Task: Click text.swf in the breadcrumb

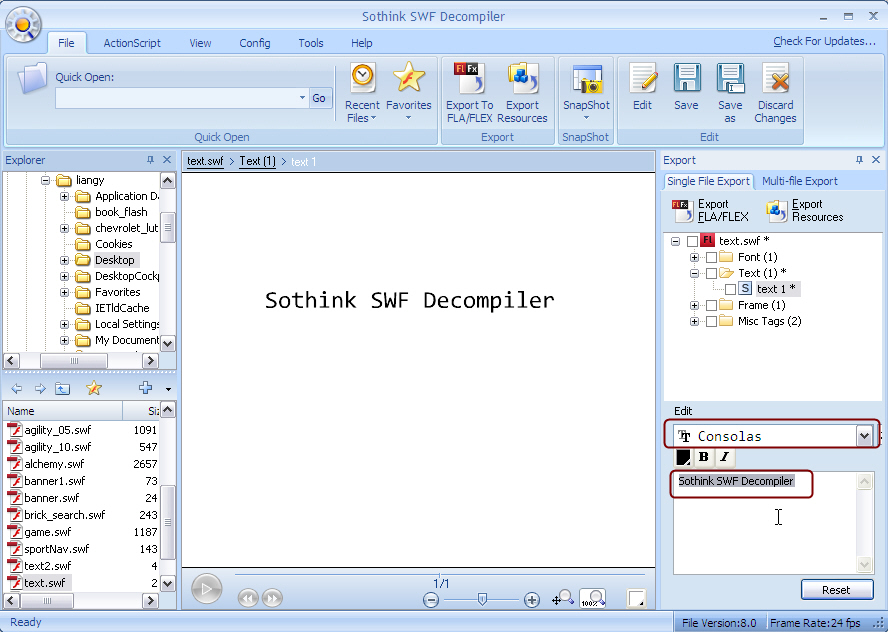Action: click(205, 161)
